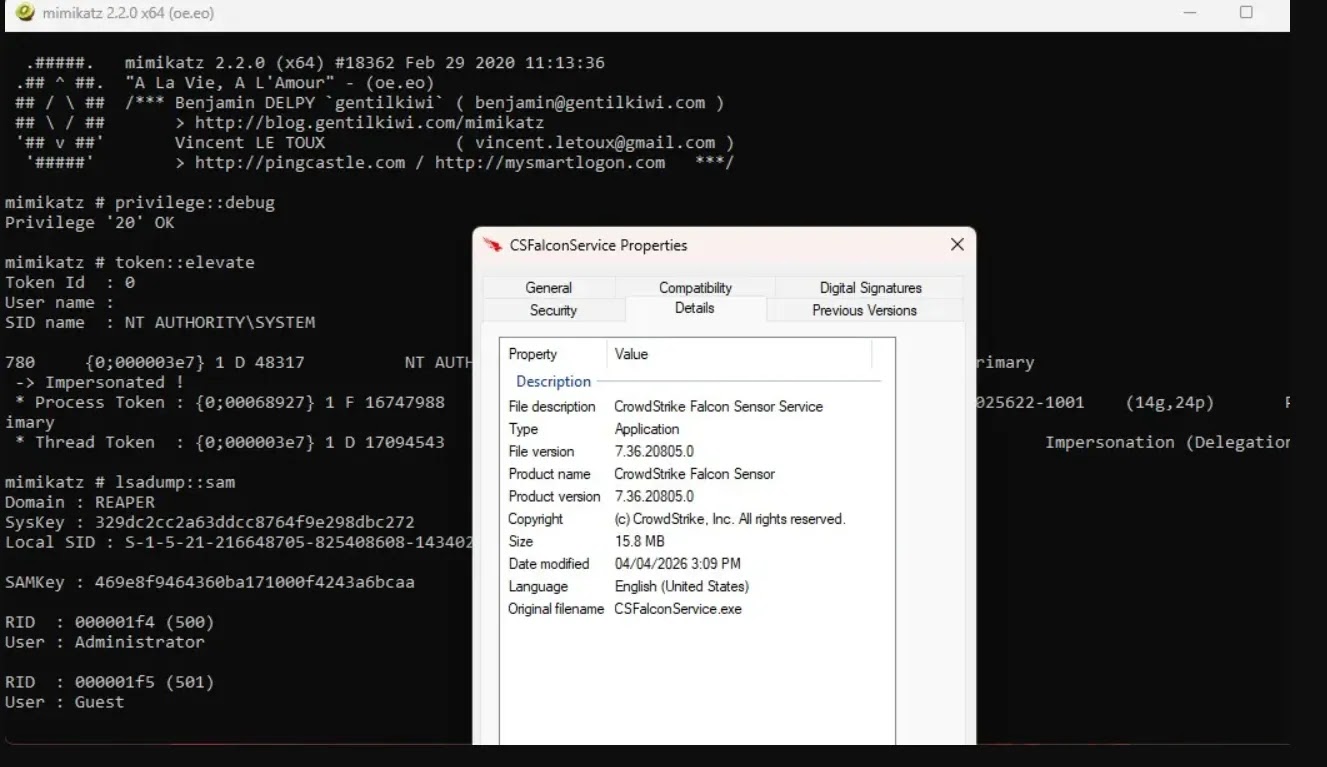Click the '04/04/2026 3:09 PM' value

pyautogui.click(x=677, y=564)
